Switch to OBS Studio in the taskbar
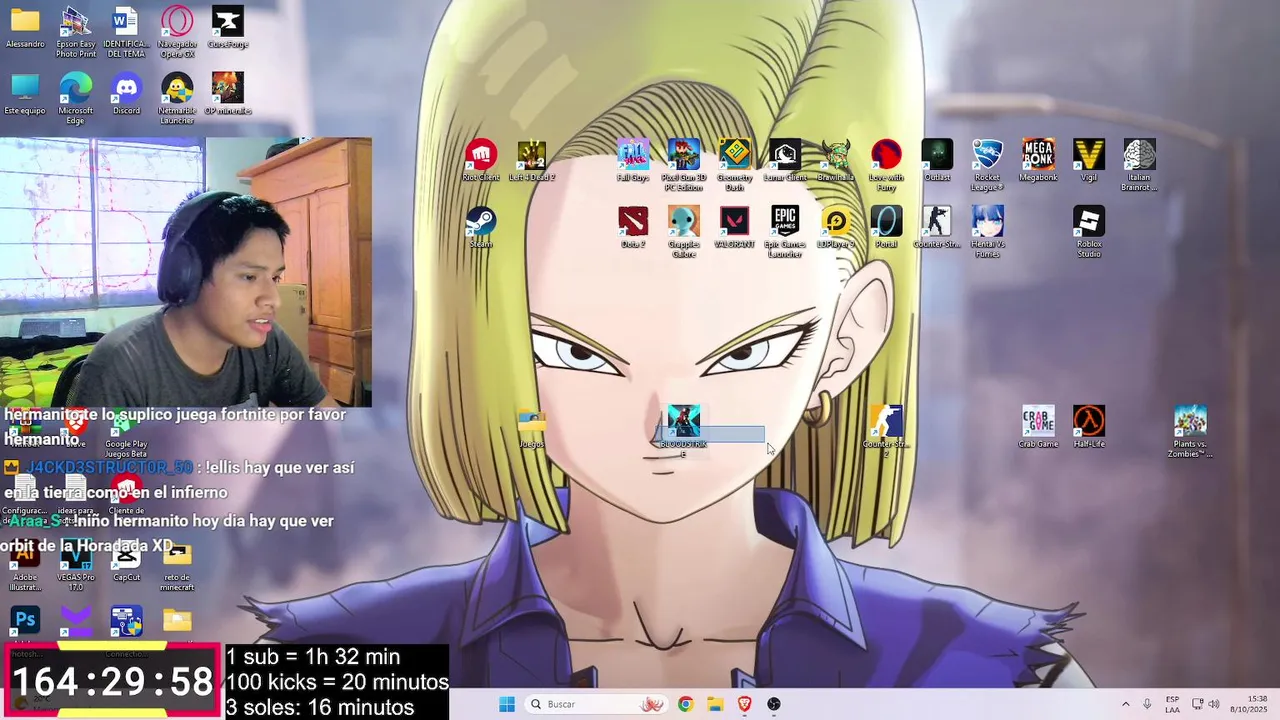 774,704
